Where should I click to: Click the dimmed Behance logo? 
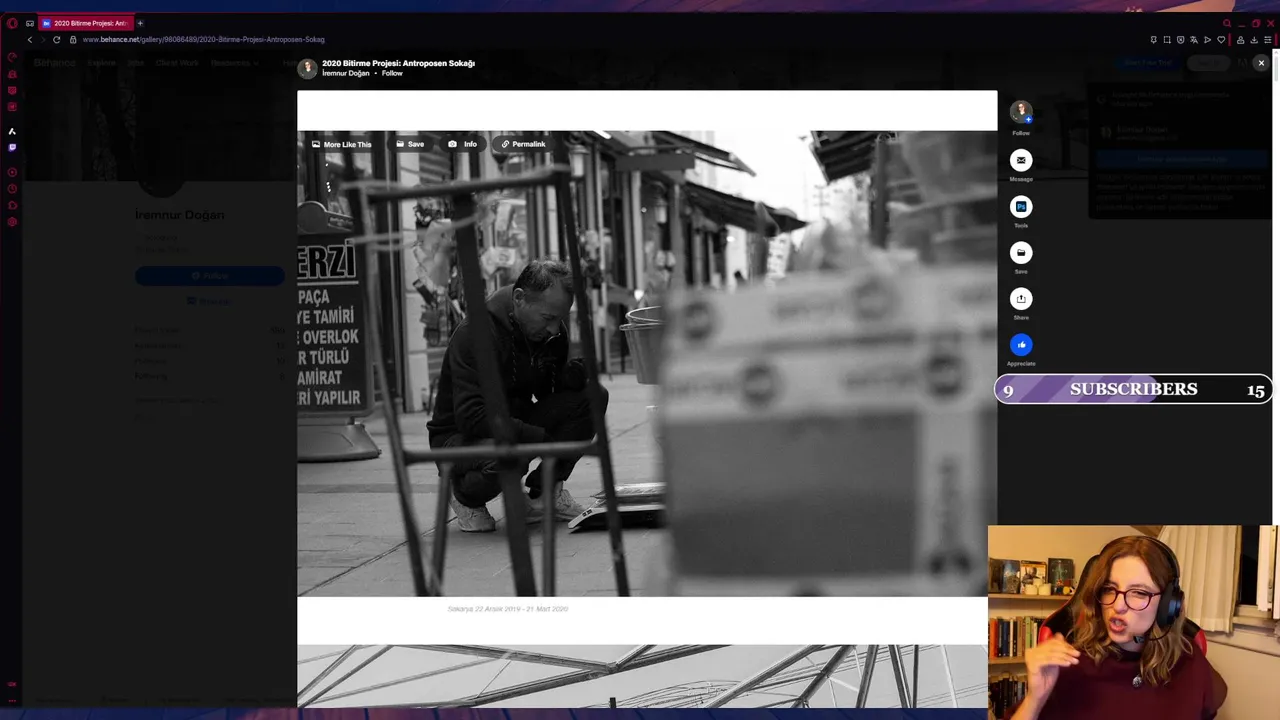[55, 63]
